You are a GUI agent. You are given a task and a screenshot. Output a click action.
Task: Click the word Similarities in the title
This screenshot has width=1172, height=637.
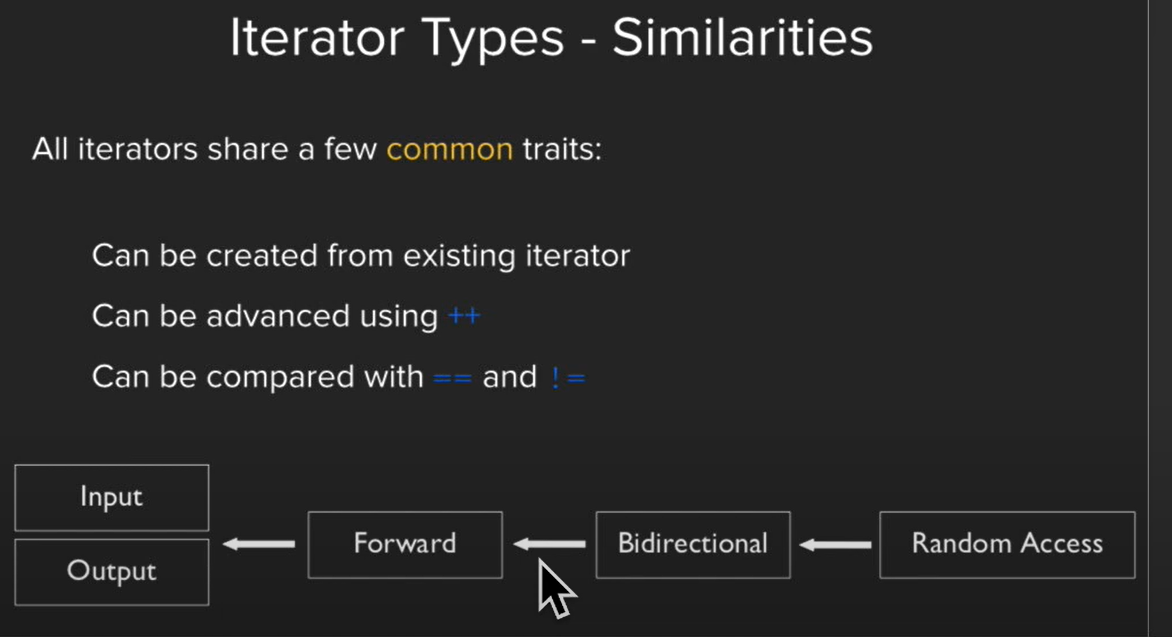click(x=742, y=39)
